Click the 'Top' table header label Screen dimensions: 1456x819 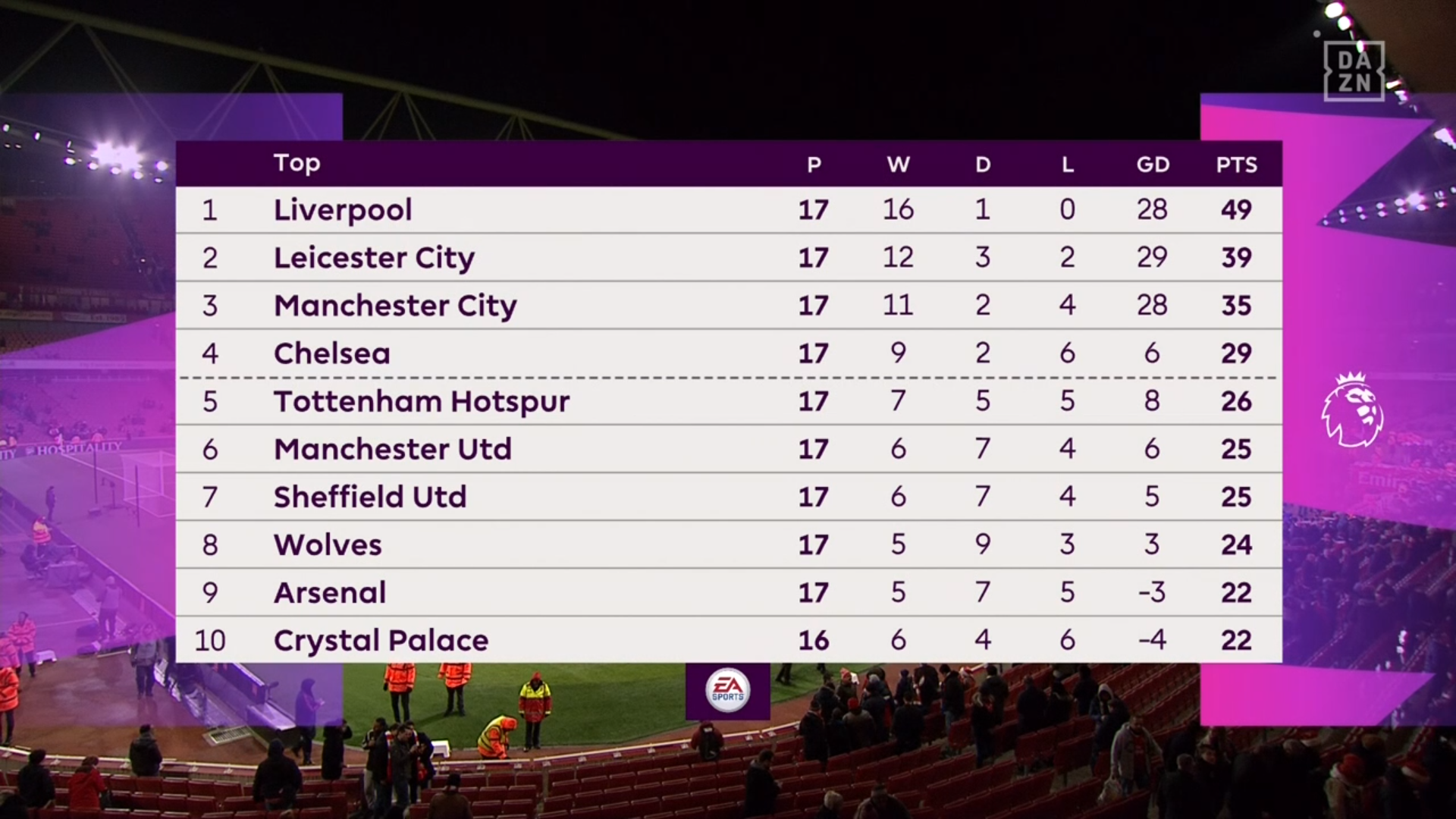pyautogui.click(x=297, y=163)
